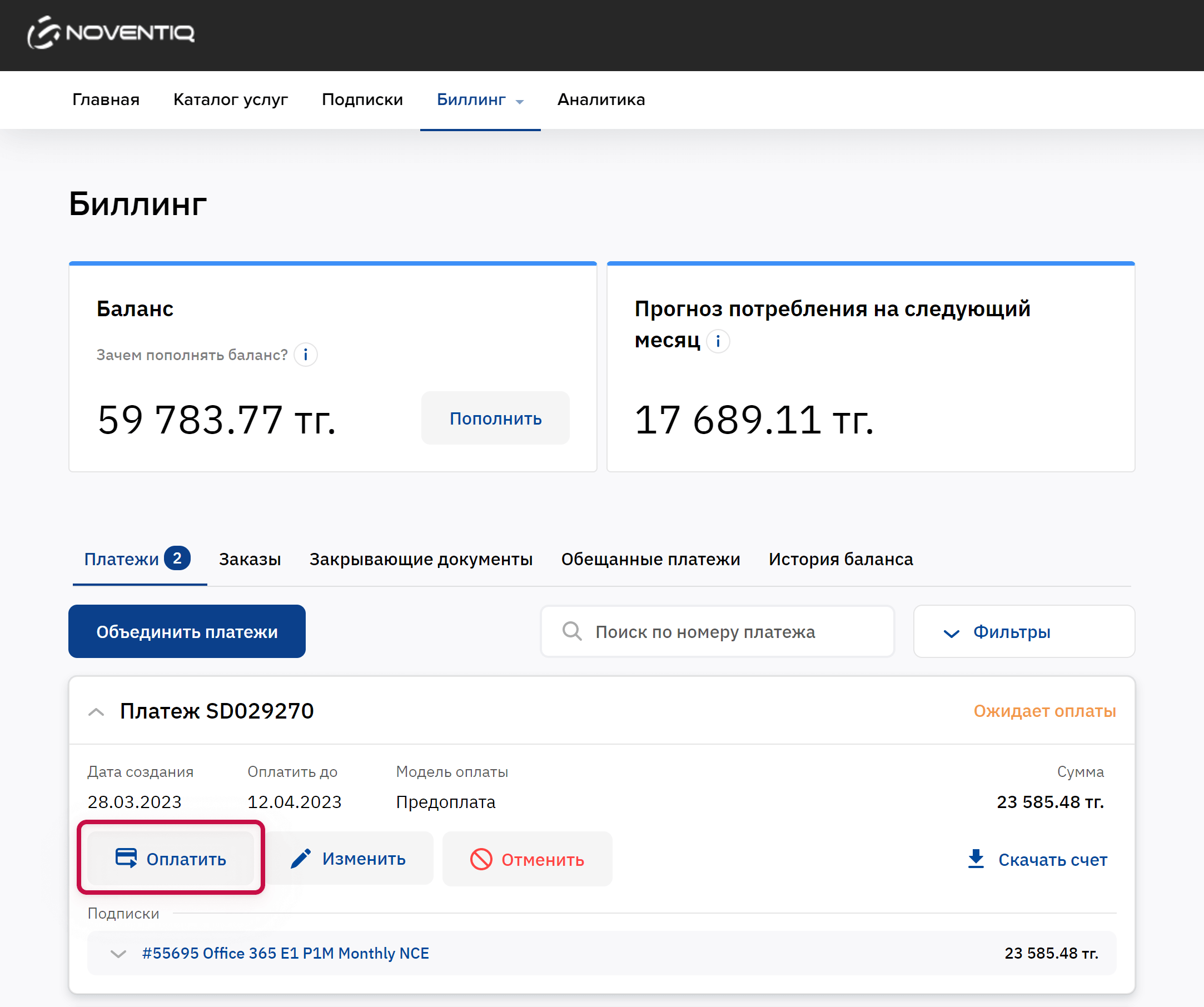Screen dimensions: 1204x1007
Task: Collapse the Платеж SD029270 card
Action: tap(96, 712)
